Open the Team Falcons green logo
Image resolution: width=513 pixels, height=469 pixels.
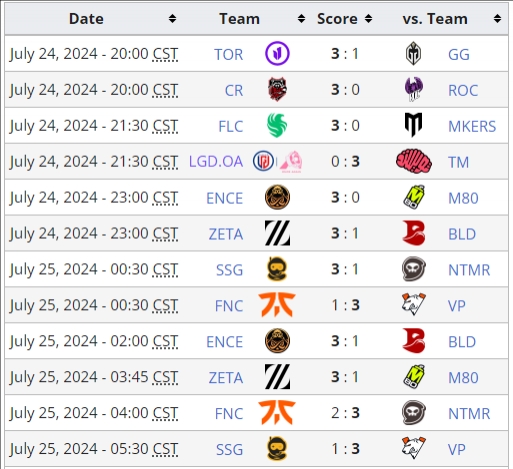[277, 125]
